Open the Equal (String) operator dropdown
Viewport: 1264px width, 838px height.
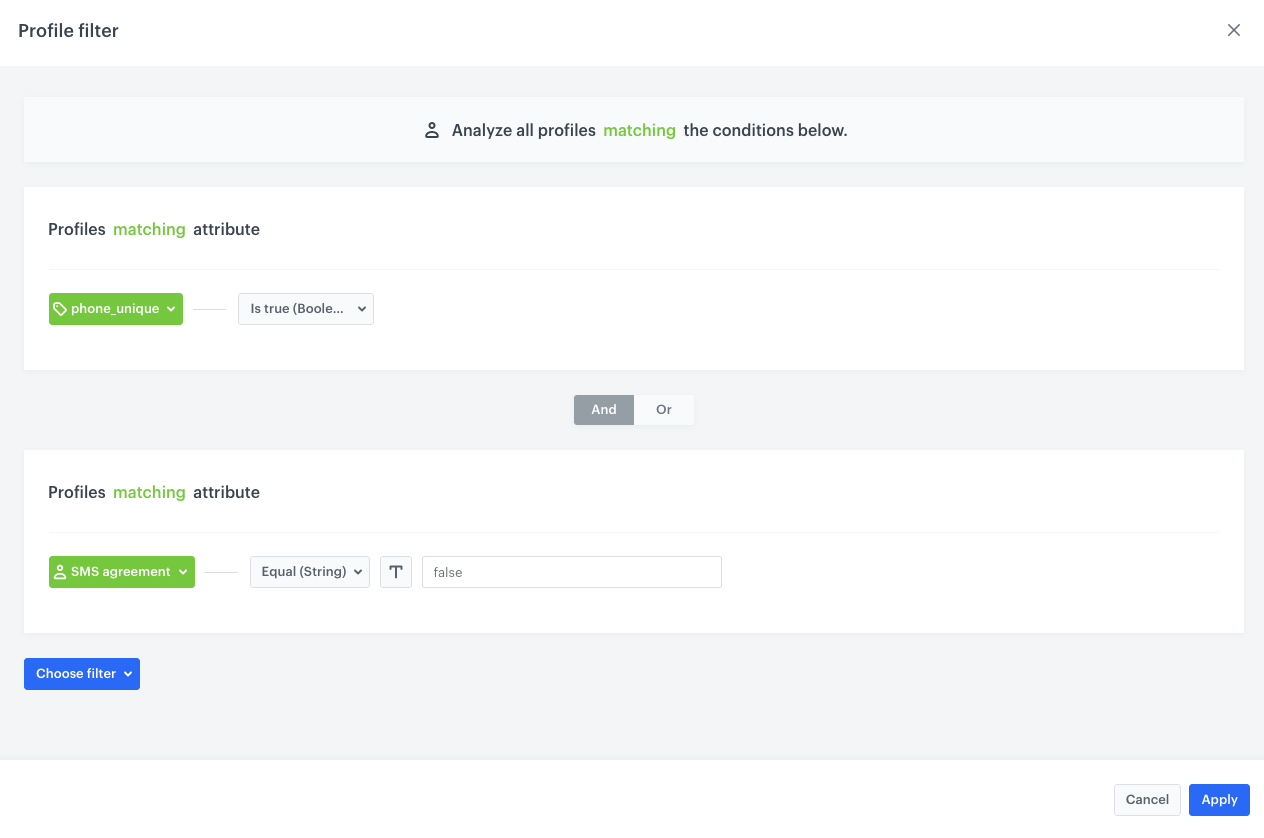[309, 572]
